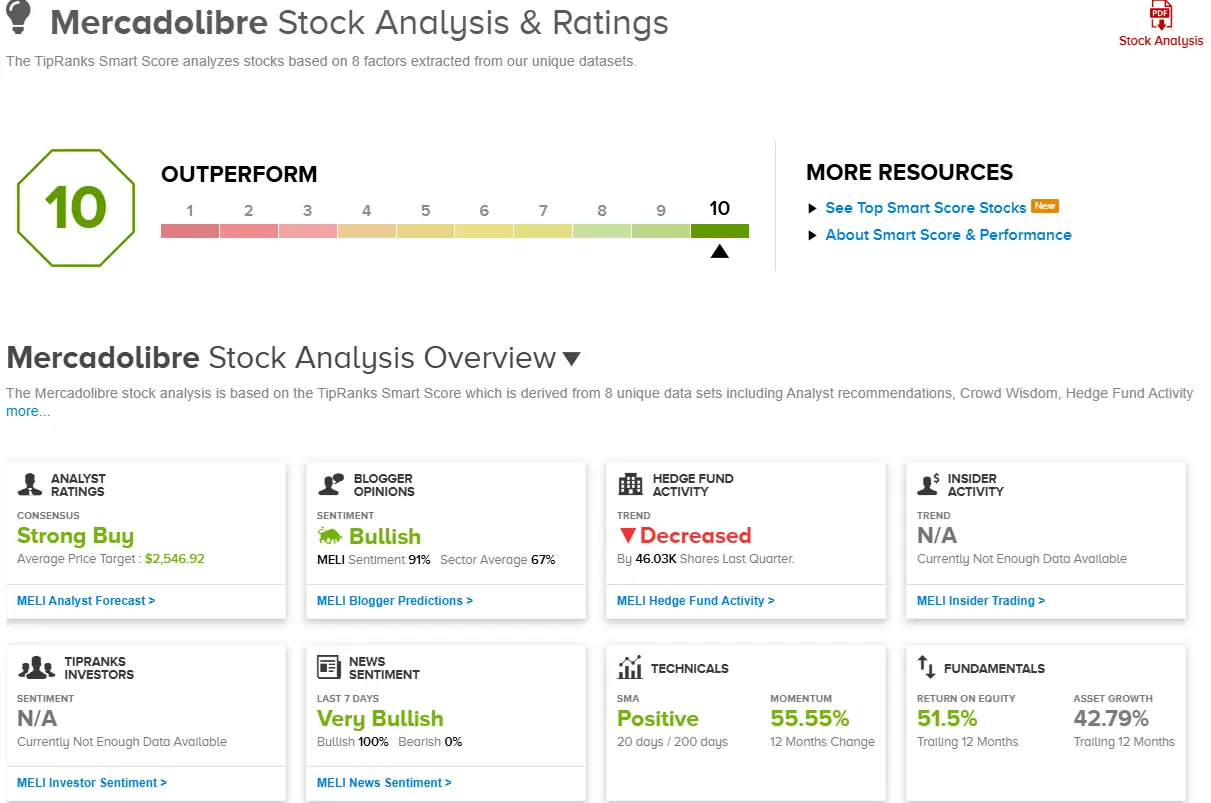
Task: Expand the description via the 'more...' link
Action: [27, 411]
